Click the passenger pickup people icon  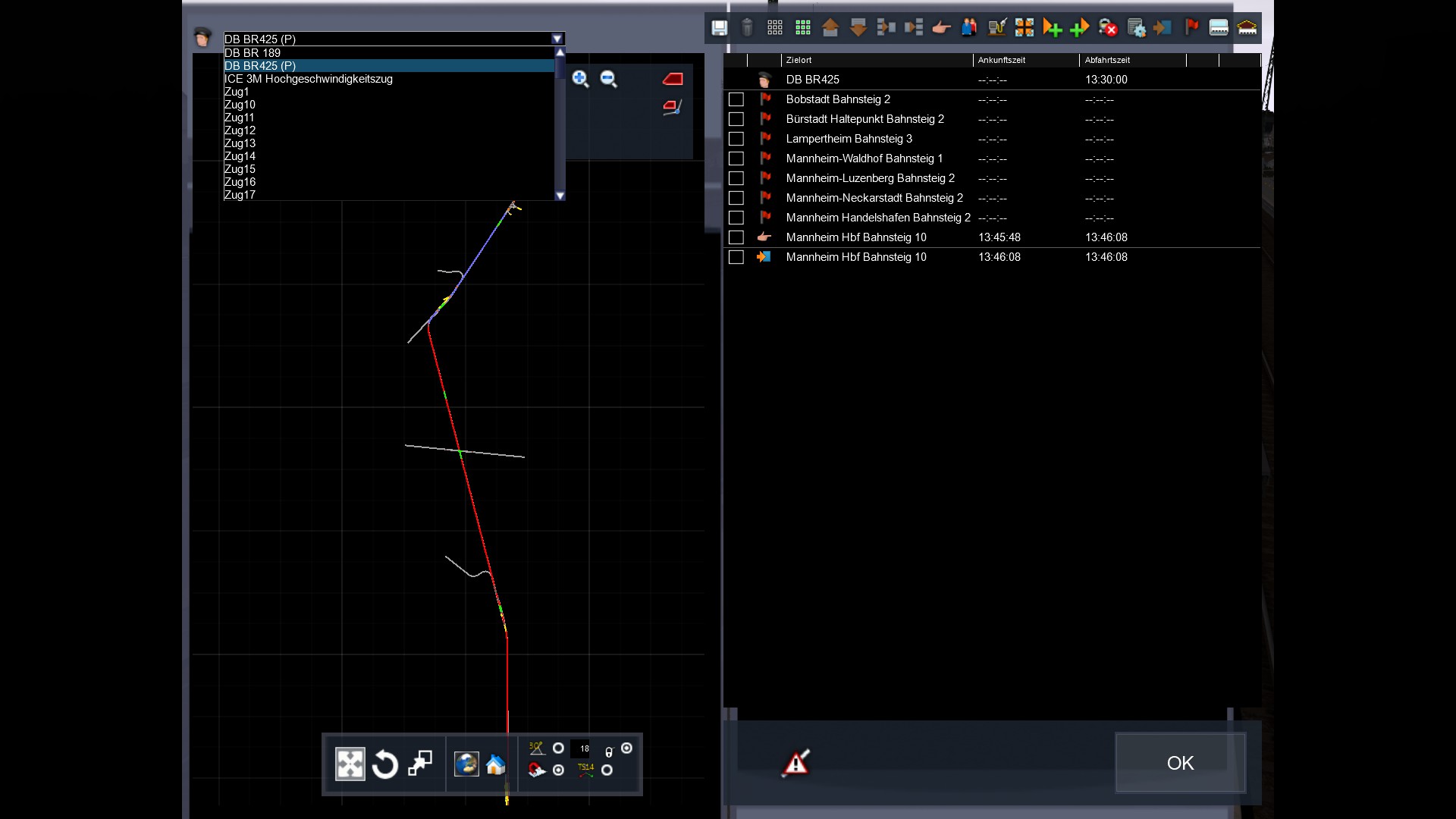click(x=968, y=28)
